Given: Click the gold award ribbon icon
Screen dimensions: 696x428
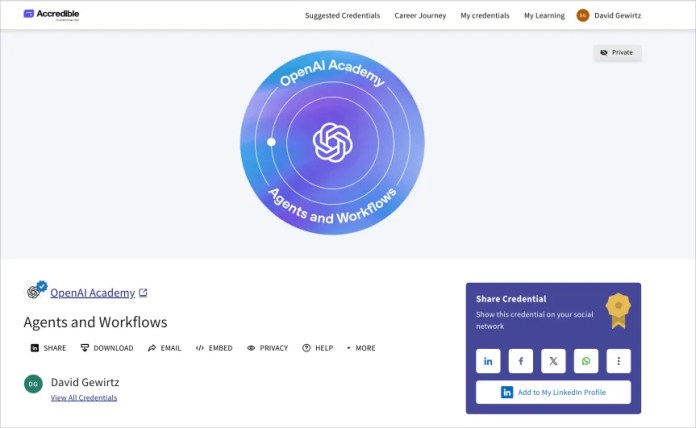Looking at the screenshot, I should click(x=618, y=310).
